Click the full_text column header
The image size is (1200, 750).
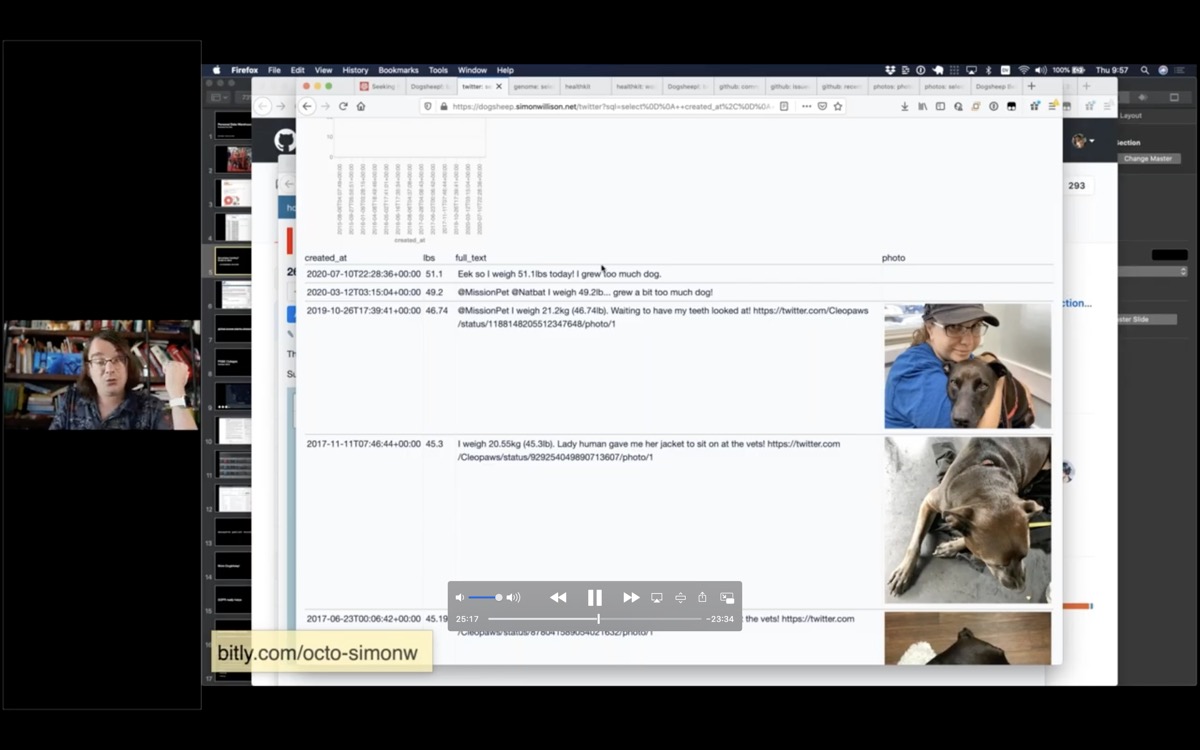[x=471, y=258]
